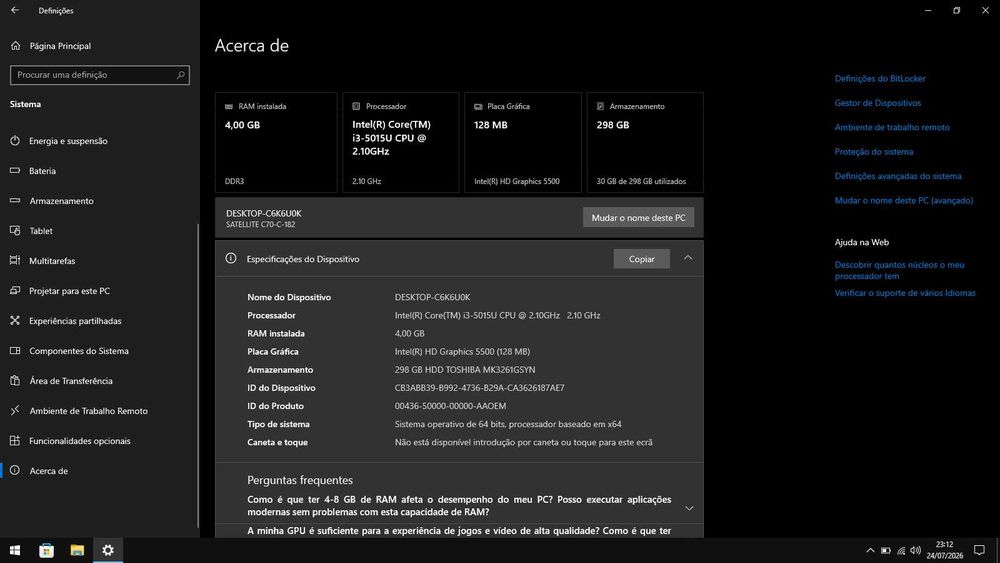Select device ID CB3ABB39-B992-4736 value
This screenshot has width=1000, height=563.
480,388
